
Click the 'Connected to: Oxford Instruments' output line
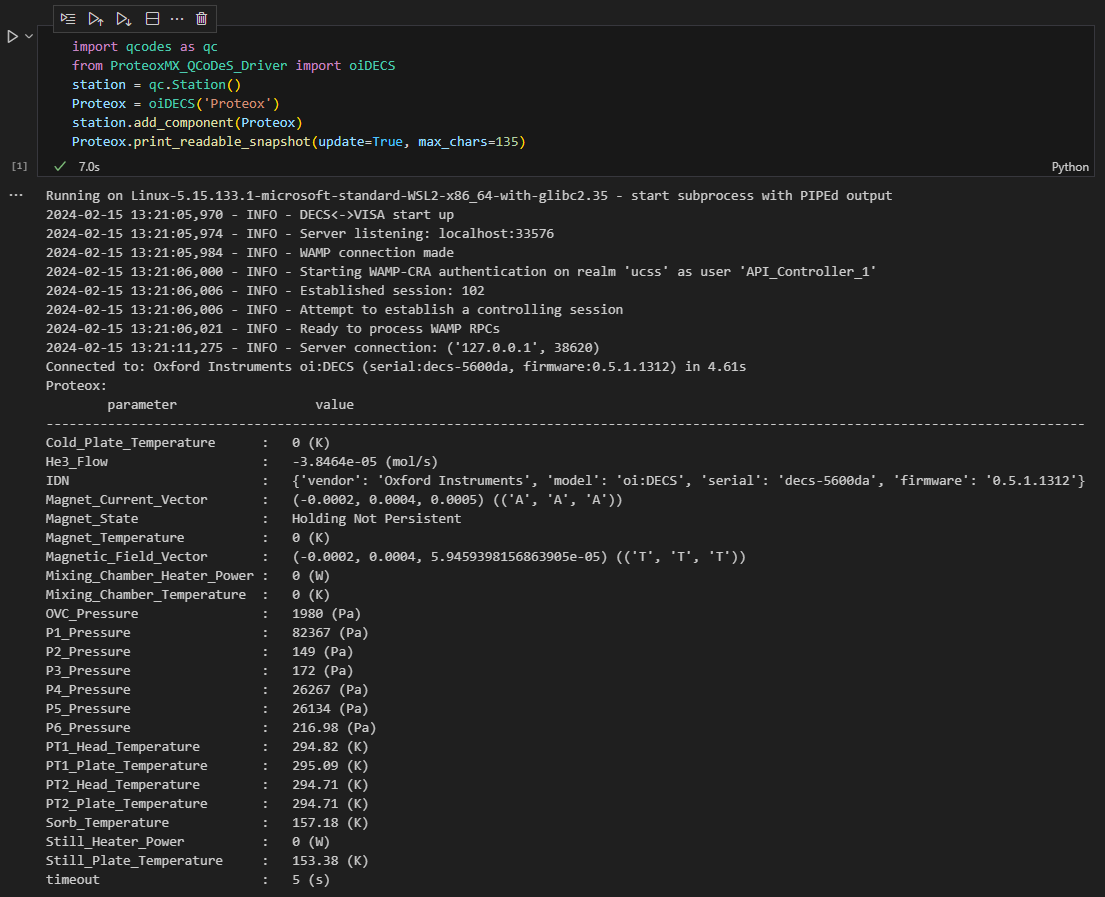pos(395,367)
